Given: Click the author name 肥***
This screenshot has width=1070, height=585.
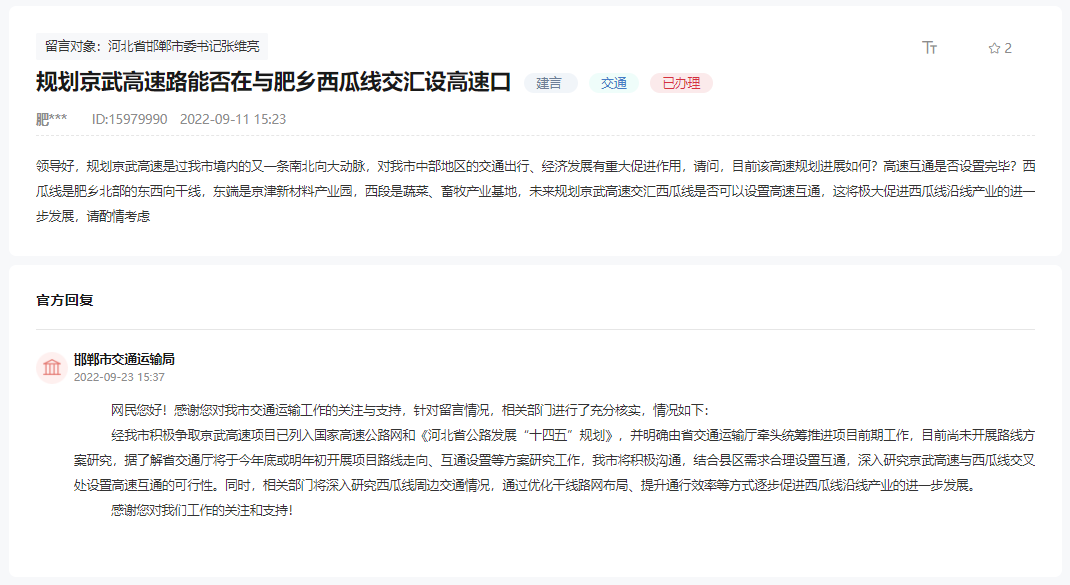Looking at the screenshot, I should pyautogui.click(x=52, y=119).
